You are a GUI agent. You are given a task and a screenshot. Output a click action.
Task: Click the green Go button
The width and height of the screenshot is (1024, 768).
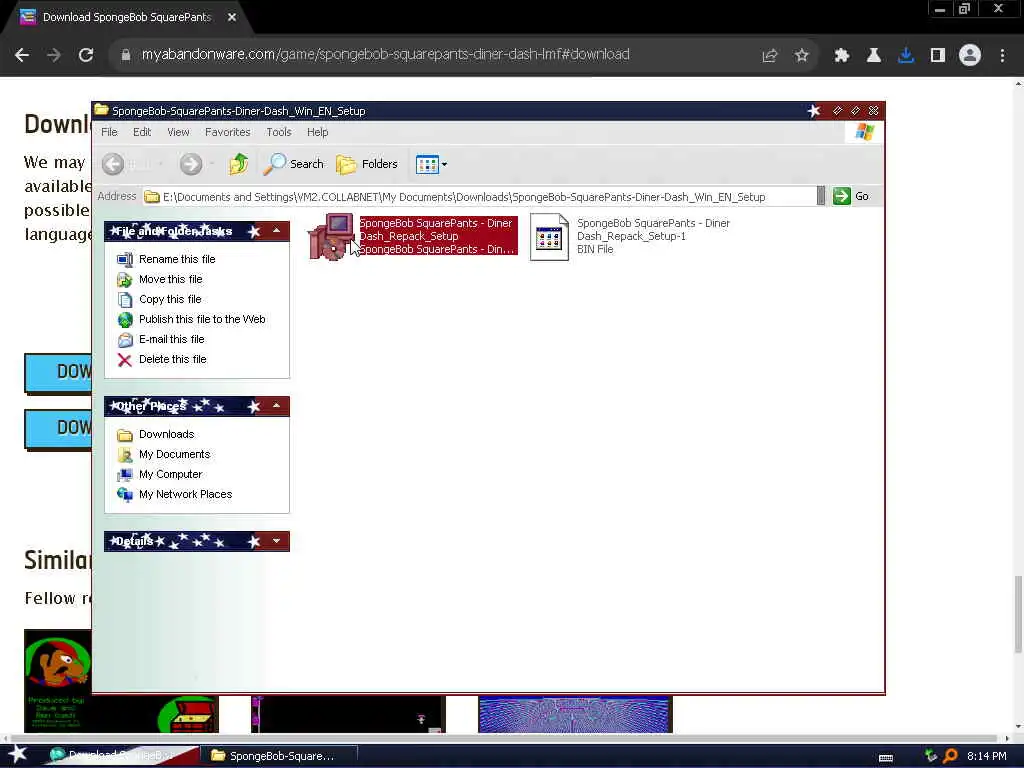851,196
